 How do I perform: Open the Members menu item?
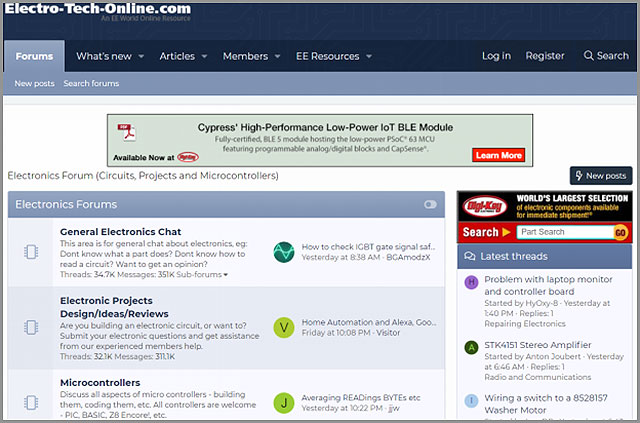(245, 56)
